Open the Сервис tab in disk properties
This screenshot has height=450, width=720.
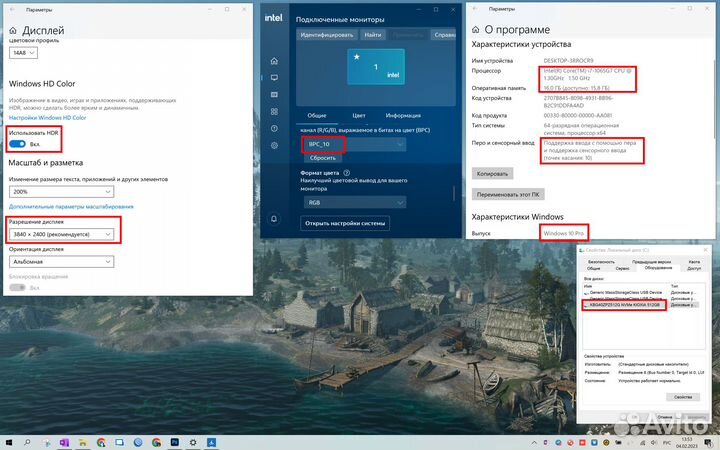pos(623,268)
